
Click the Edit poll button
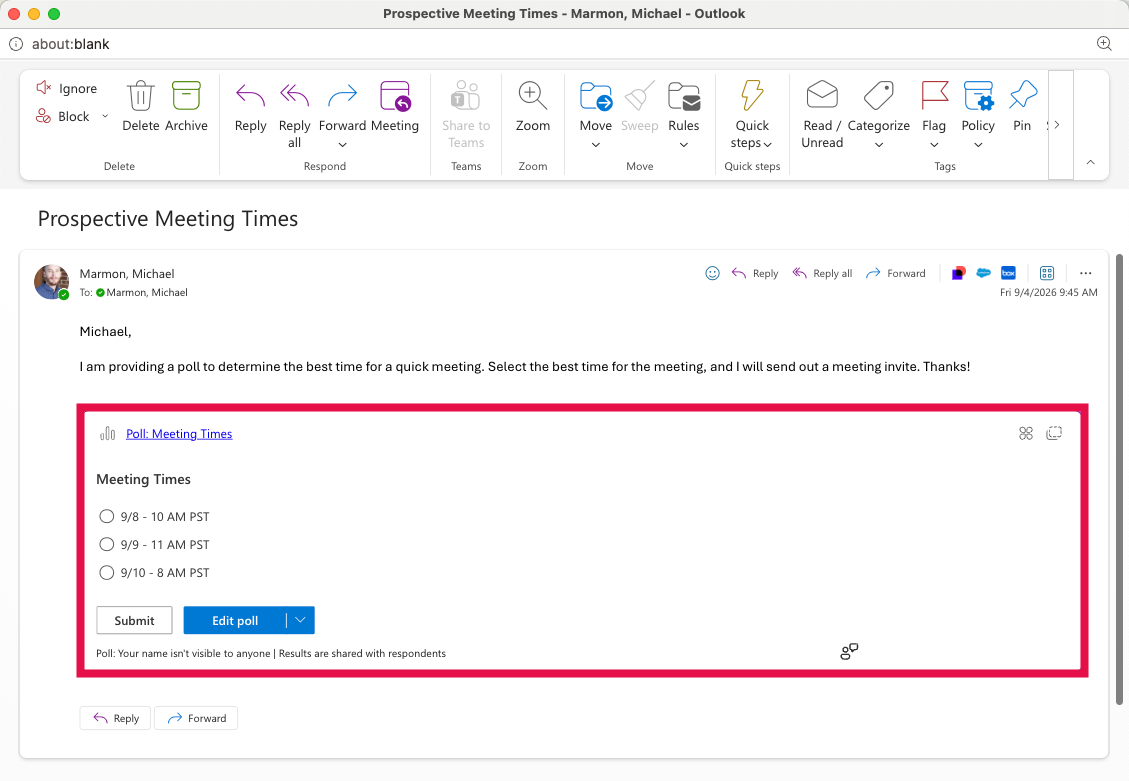[235, 620]
